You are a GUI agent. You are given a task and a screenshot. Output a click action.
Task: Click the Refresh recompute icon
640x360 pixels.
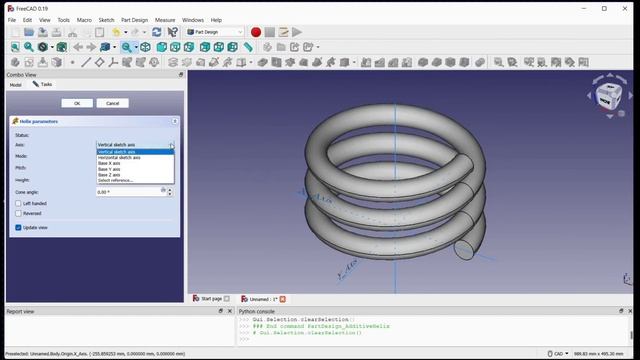(x=156, y=32)
